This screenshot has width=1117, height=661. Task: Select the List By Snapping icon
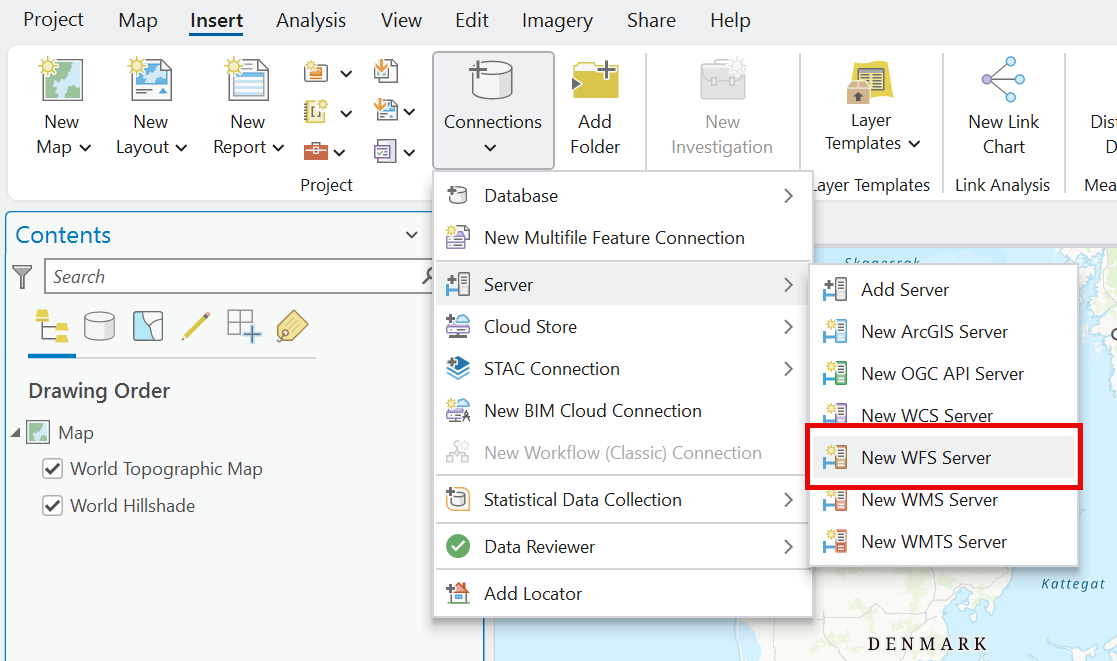point(244,326)
